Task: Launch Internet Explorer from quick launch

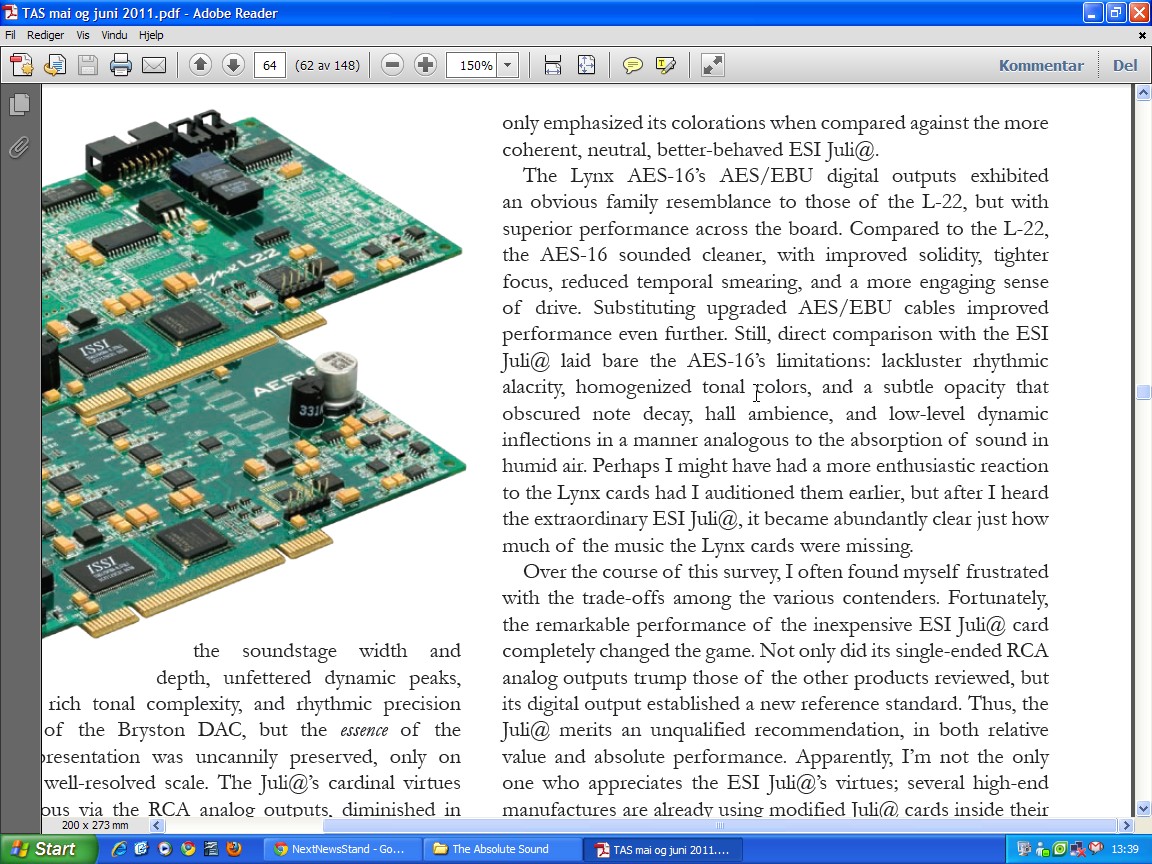Action: pos(118,849)
